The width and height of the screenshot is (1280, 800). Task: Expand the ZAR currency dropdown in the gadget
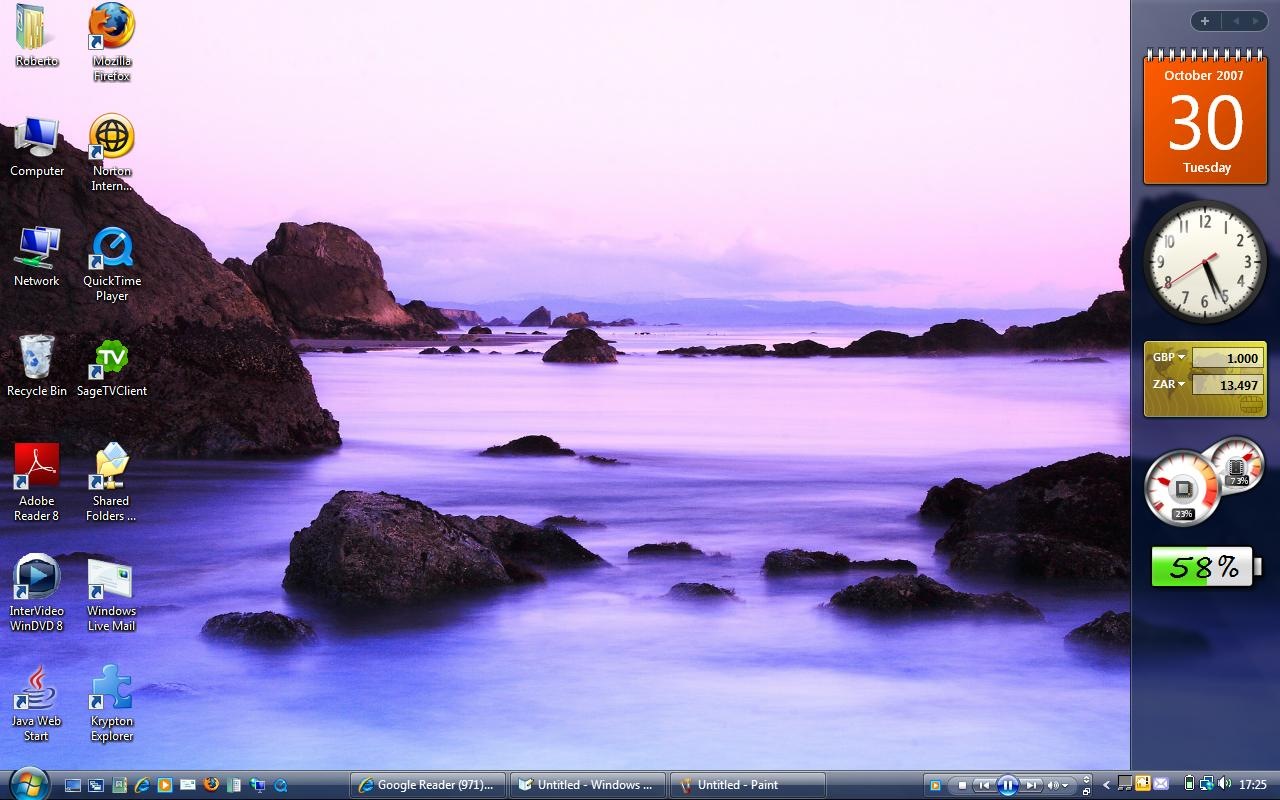coord(1181,384)
